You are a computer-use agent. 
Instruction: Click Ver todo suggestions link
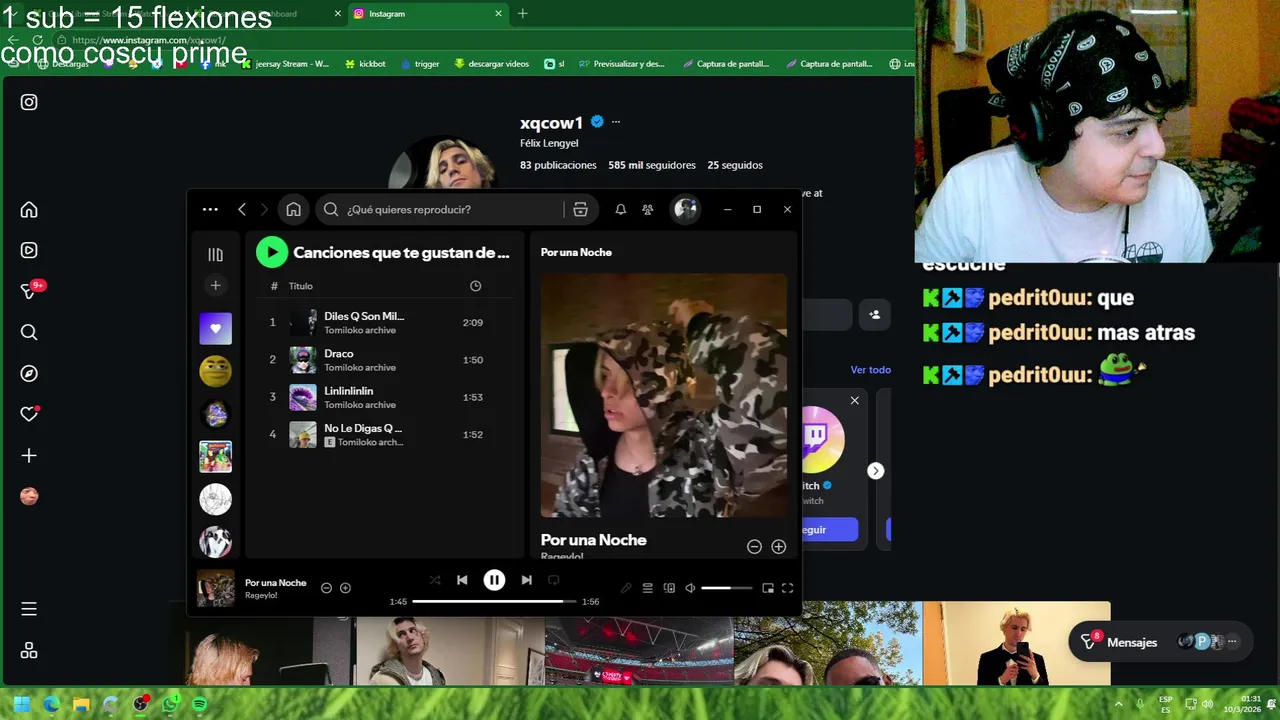point(870,369)
